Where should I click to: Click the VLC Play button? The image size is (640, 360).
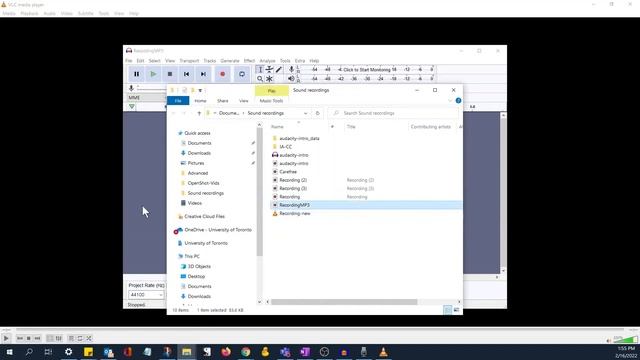click(x=6, y=338)
